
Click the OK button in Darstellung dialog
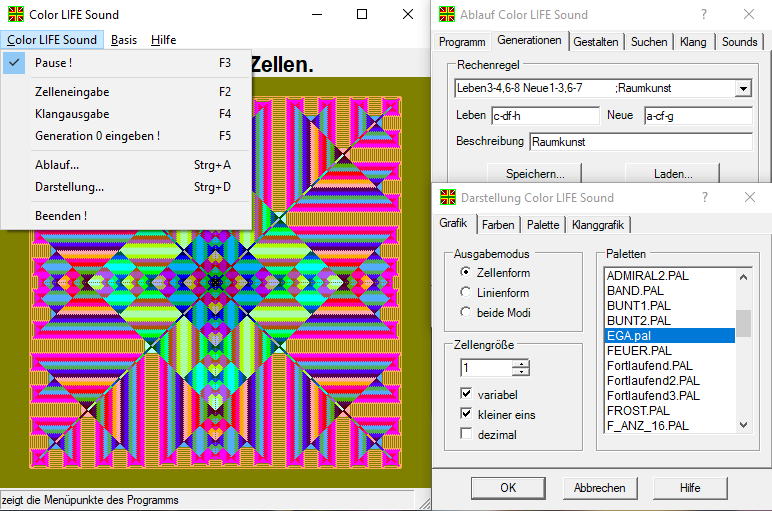point(508,488)
